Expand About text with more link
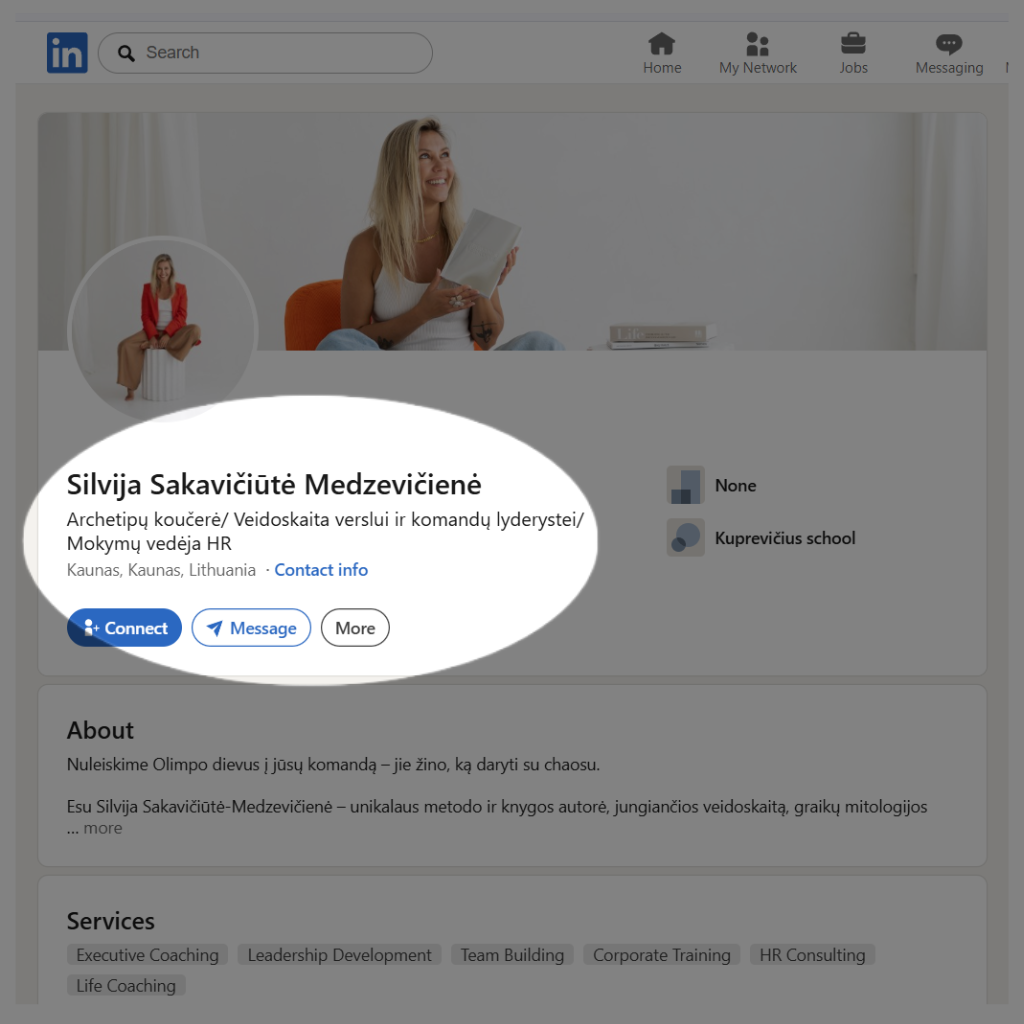The image size is (1024, 1024). [102, 828]
